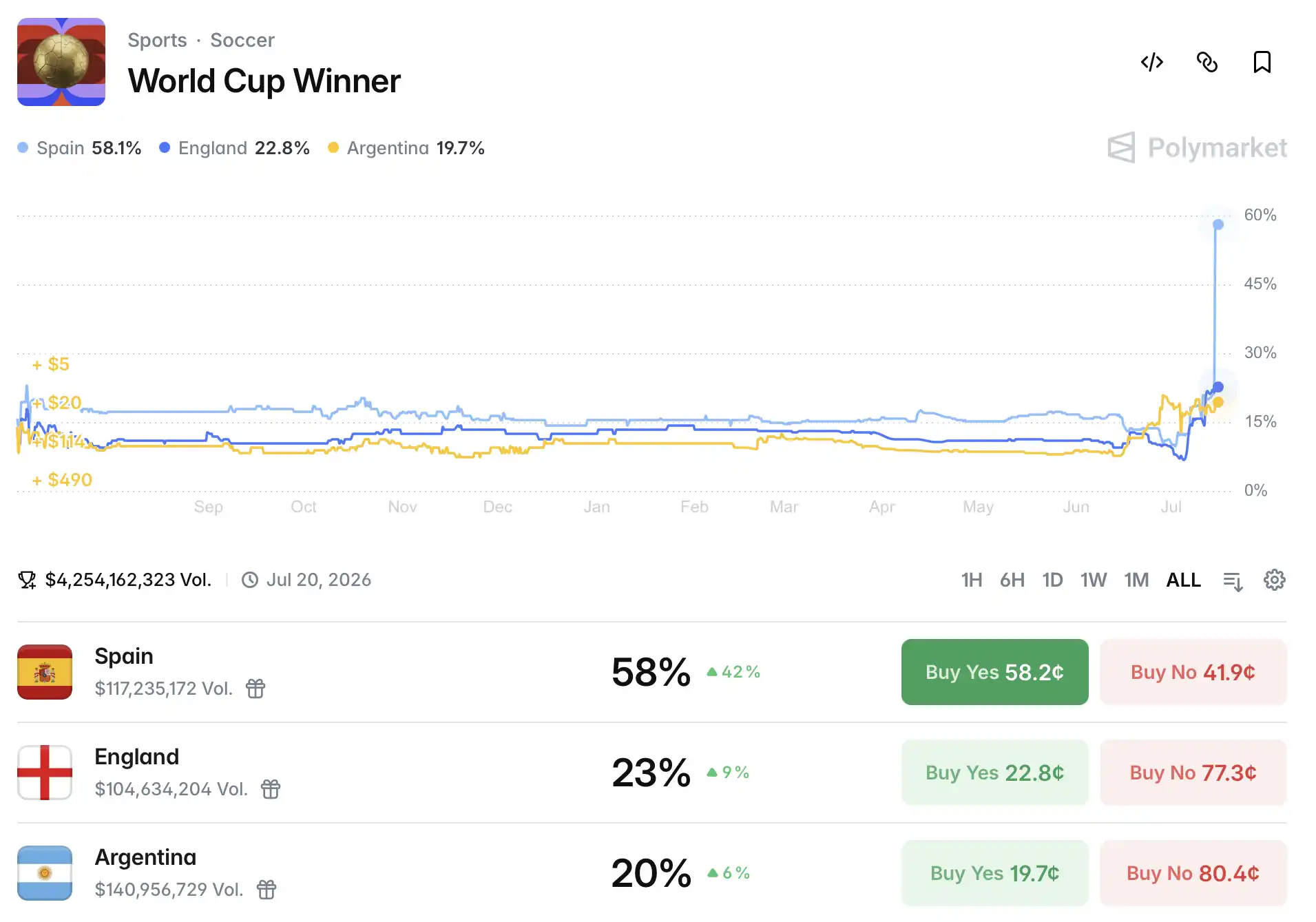1316x922 pixels.
Task: Click Argentina's rewards gift icon
Action: 267,889
